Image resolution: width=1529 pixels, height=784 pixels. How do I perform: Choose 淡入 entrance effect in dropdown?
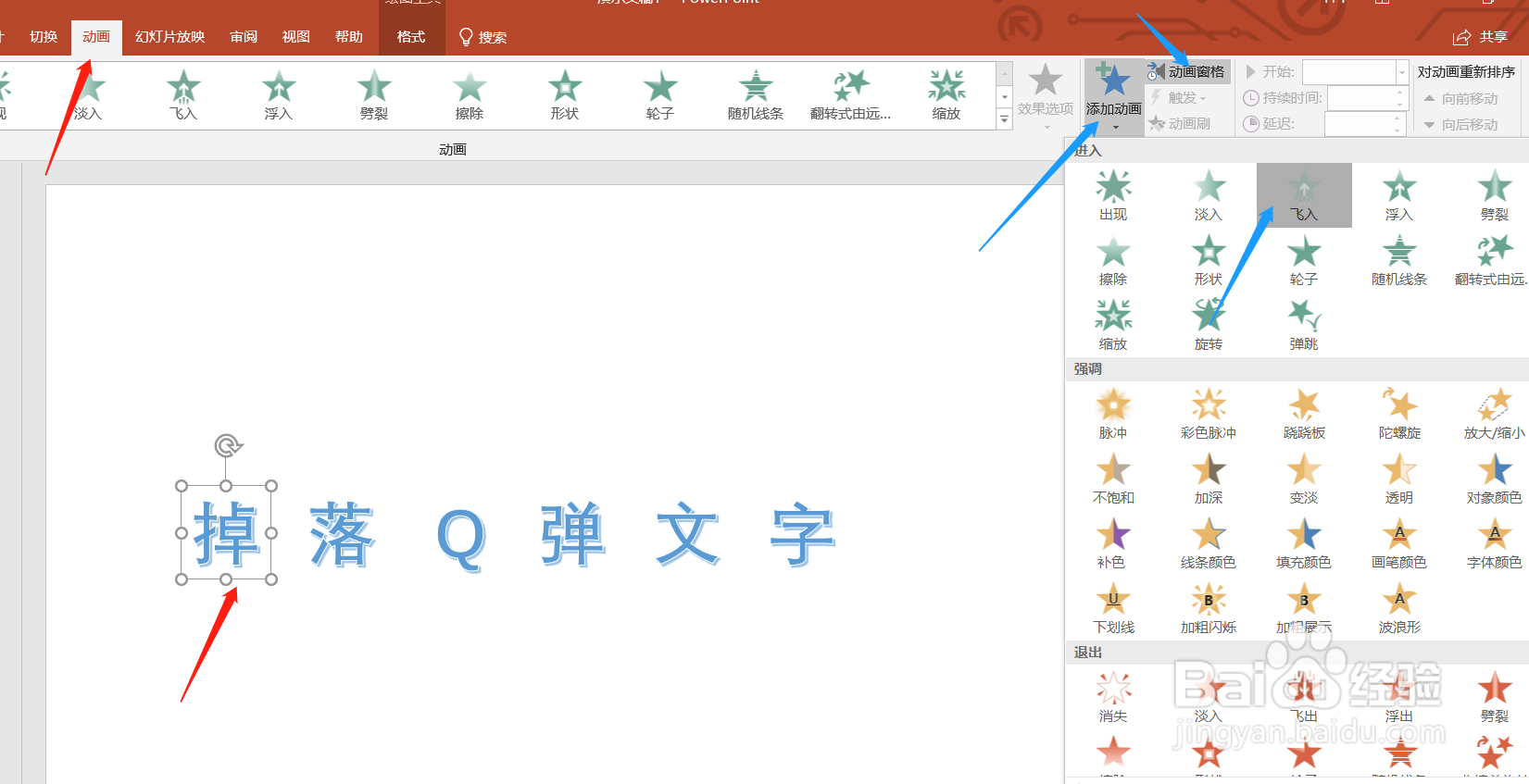click(1209, 195)
